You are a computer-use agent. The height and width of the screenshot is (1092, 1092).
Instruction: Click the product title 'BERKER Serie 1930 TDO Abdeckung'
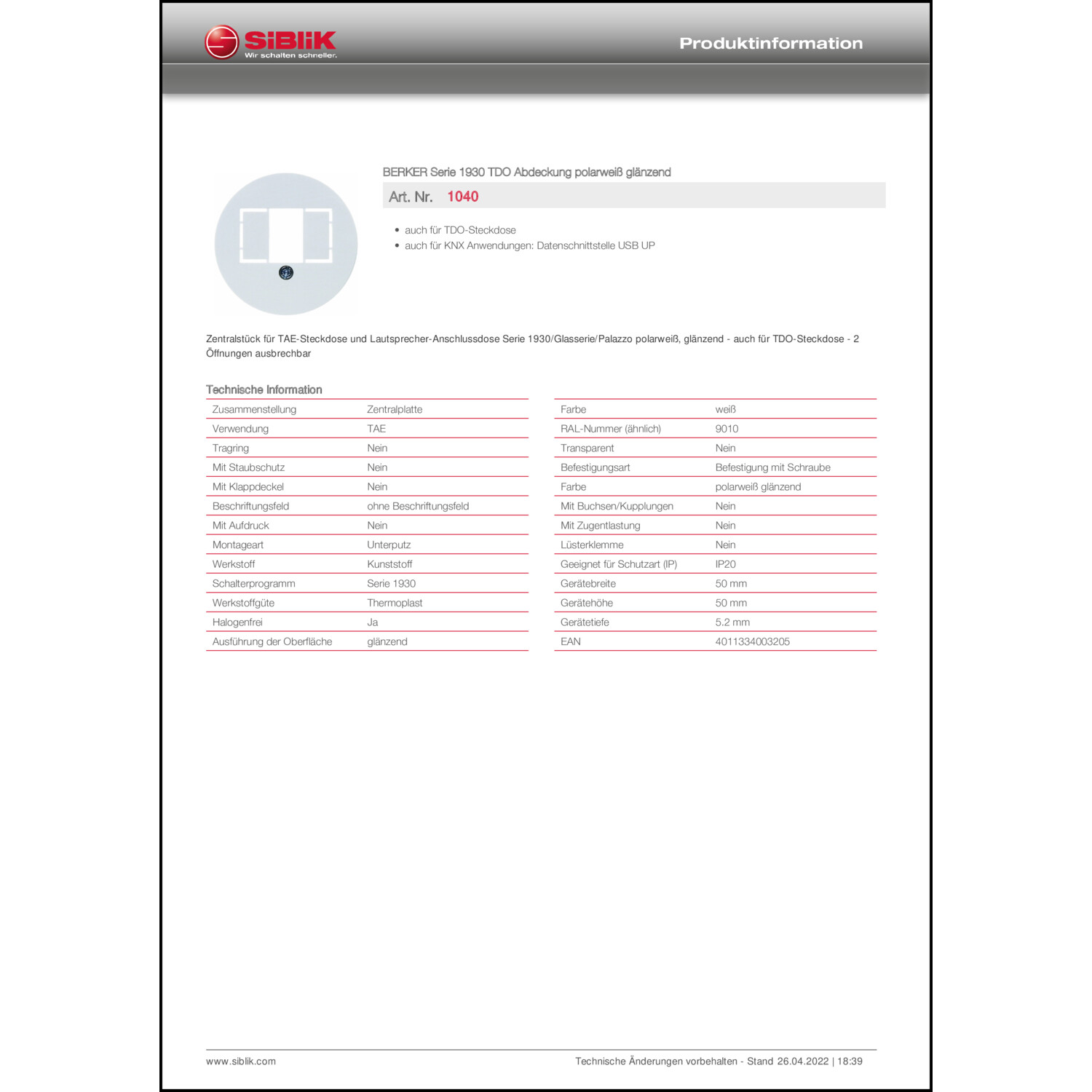[x=526, y=172]
